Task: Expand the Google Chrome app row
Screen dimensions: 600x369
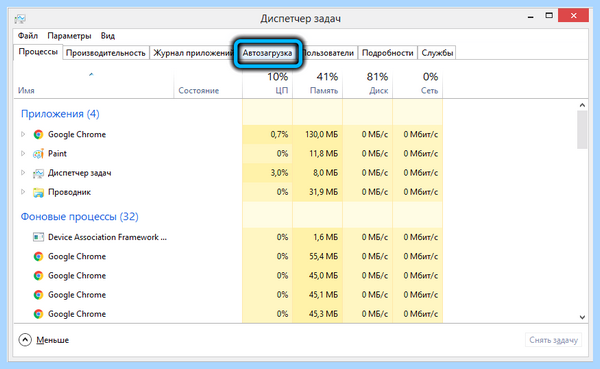Action: (23, 134)
